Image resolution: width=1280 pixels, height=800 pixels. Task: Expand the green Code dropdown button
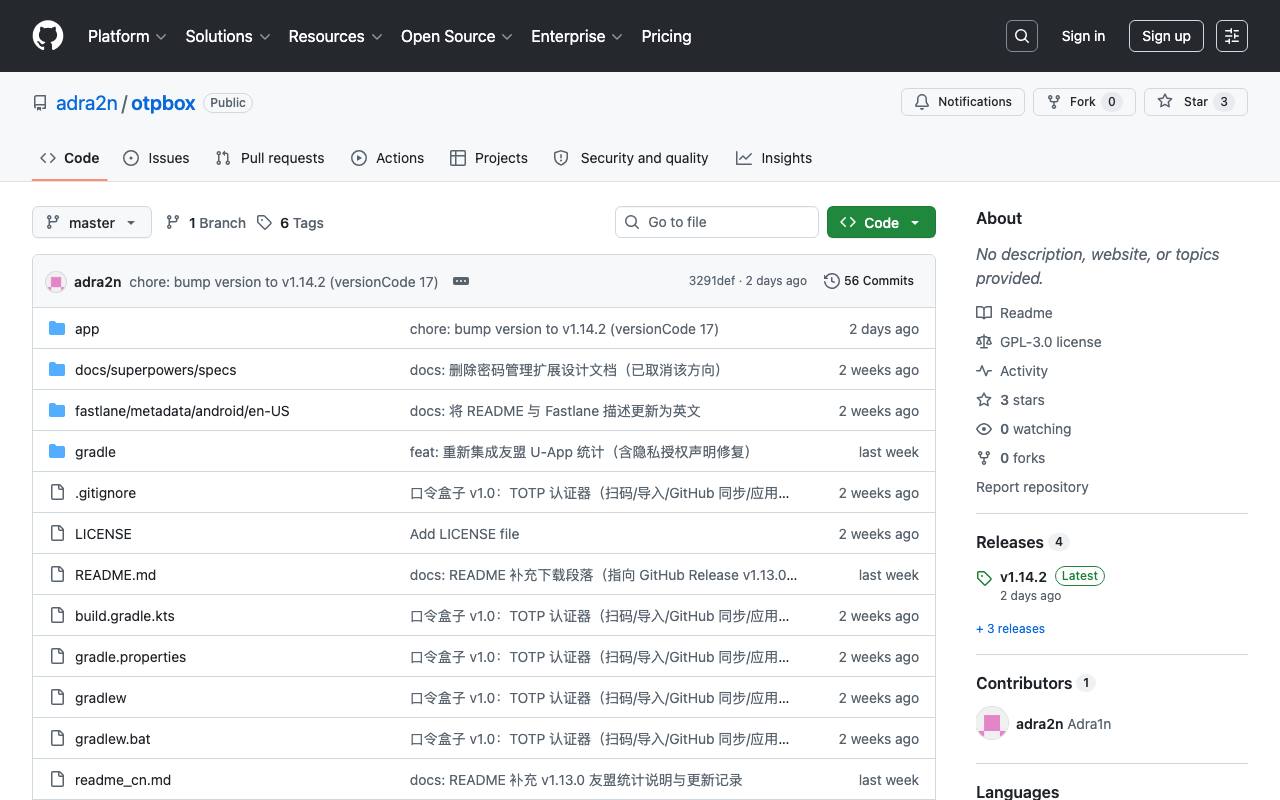coord(881,222)
